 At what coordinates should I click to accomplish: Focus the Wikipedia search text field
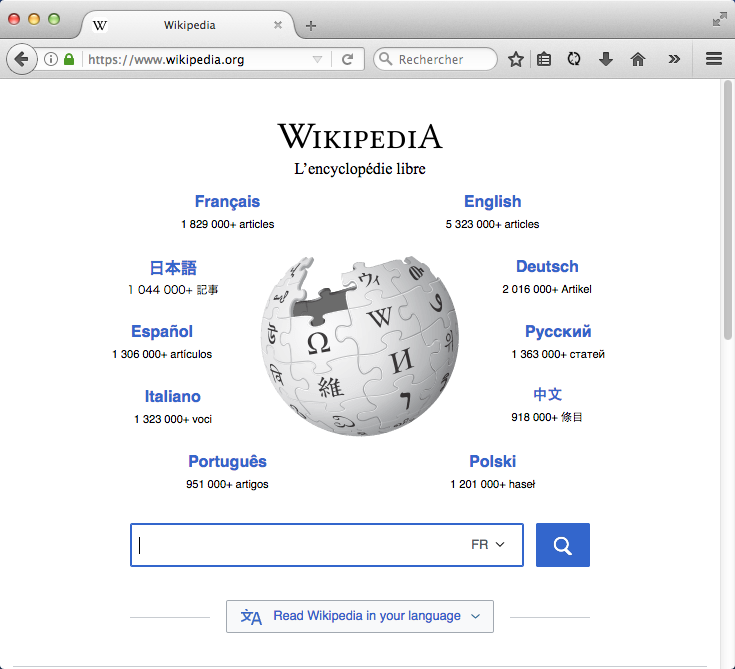point(300,545)
